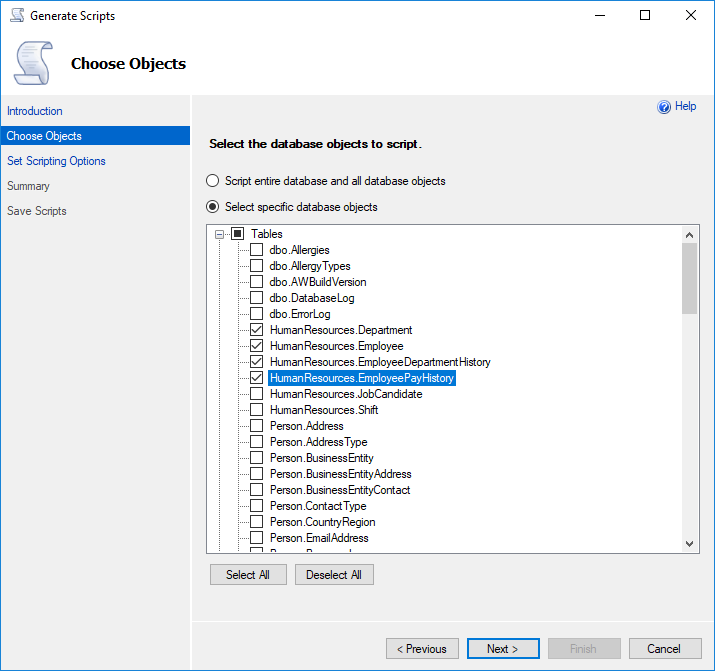Select dbo.ErrorLog row text
The image size is (715, 671).
(x=300, y=314)
